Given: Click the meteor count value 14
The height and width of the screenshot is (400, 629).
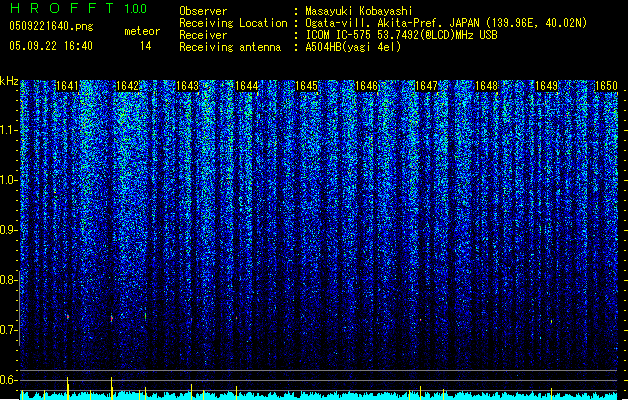Looking at the screenshot, I should coord(146,46).
